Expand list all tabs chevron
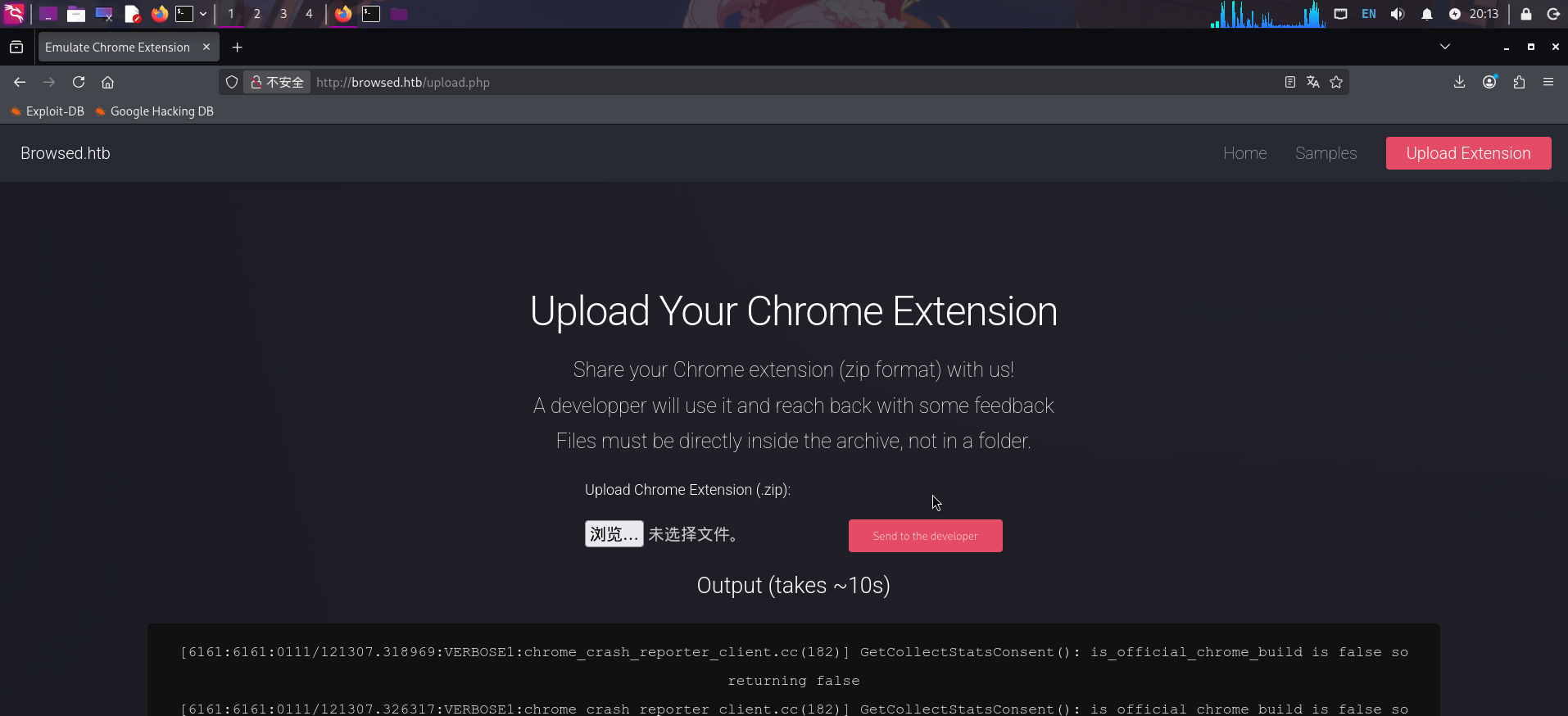The image size is (1568, 716). 1445,47
